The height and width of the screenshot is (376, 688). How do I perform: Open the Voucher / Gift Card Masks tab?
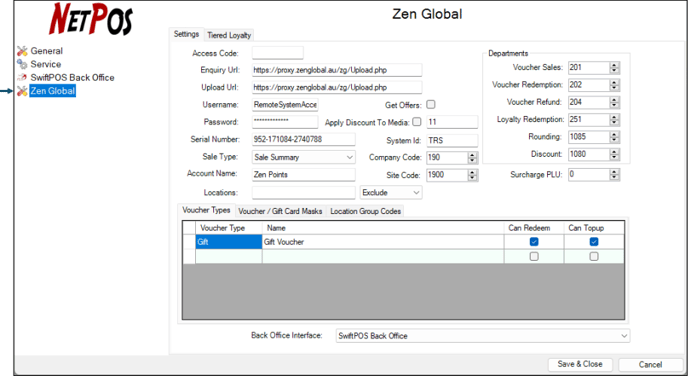[x=280, y=211]
